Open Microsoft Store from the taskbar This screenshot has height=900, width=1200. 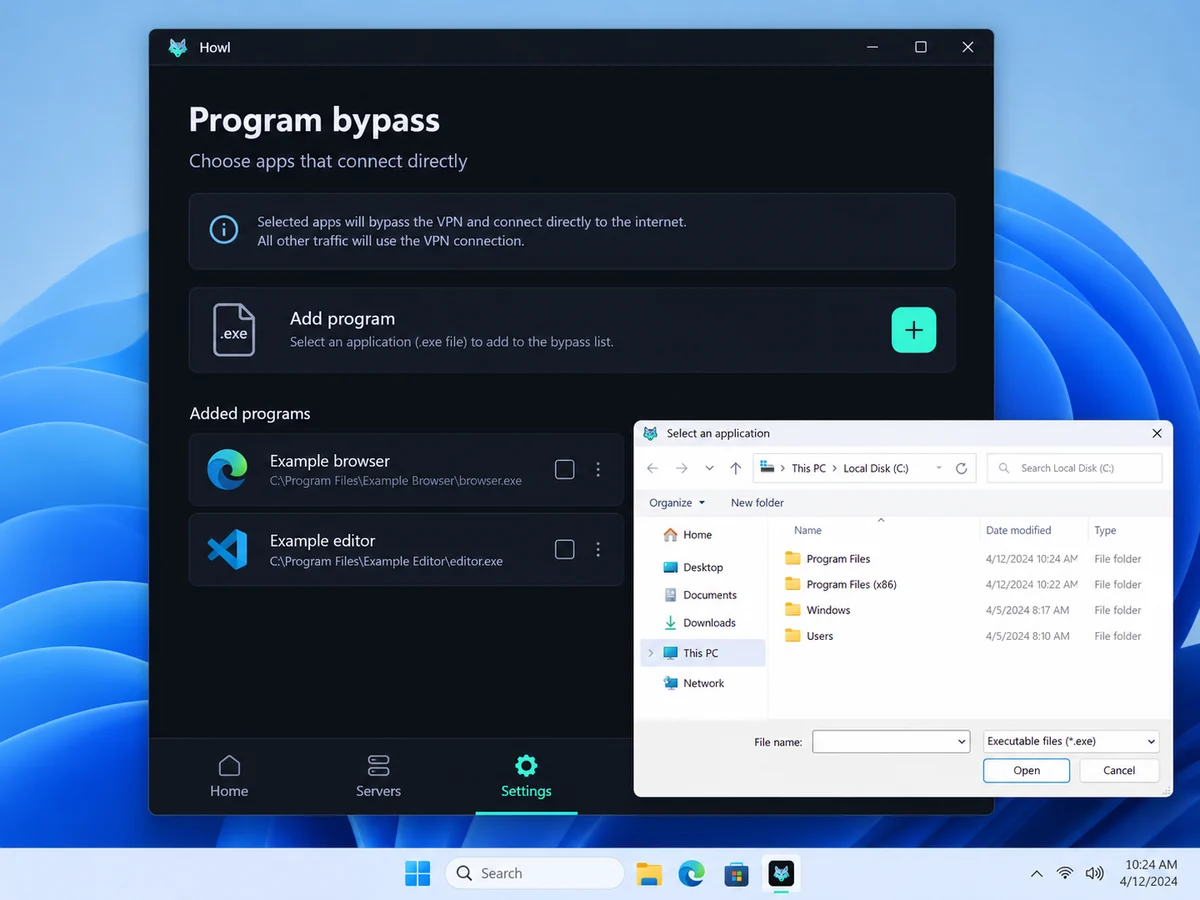pyautogui.click(x=737, y=873)
